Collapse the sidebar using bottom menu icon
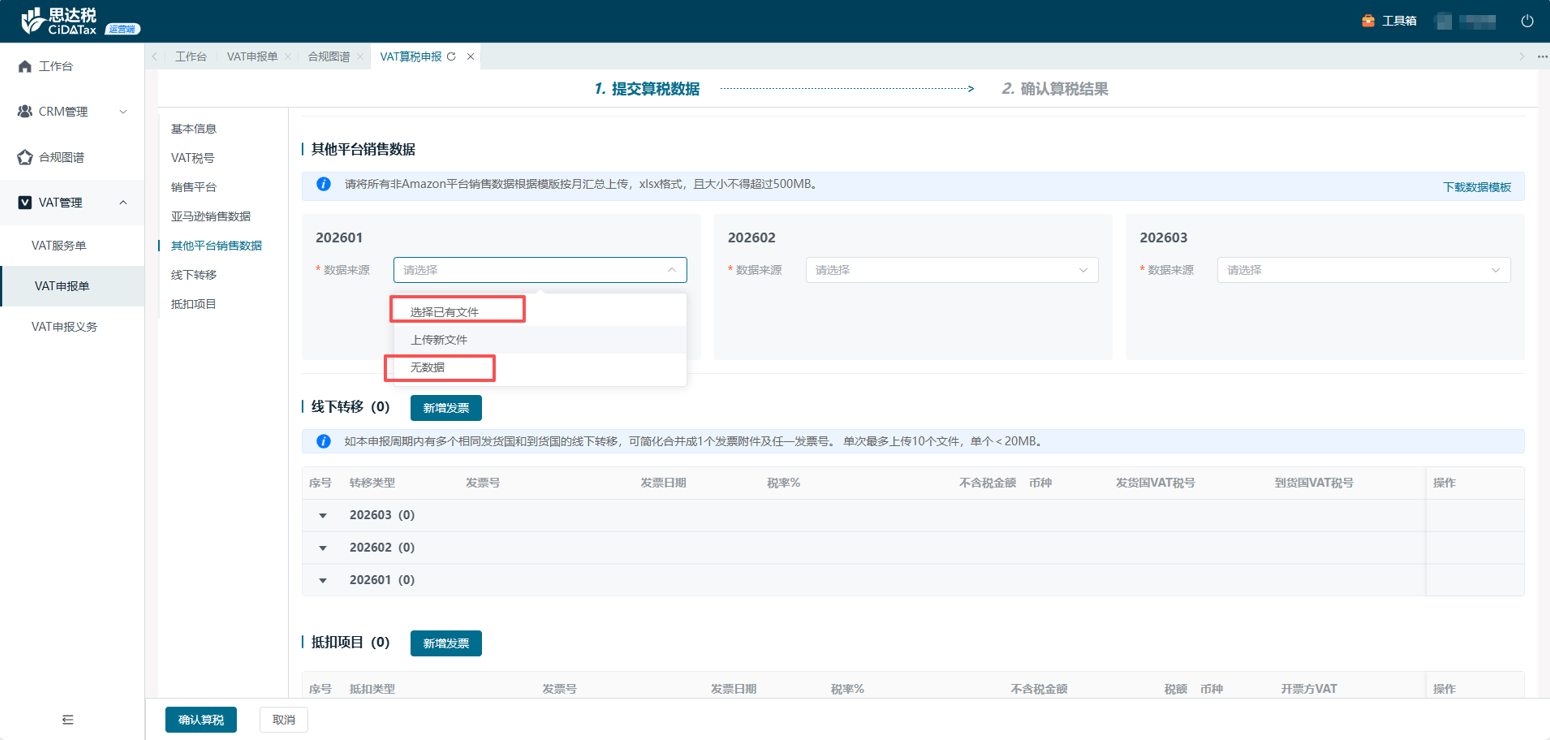 (68, 719)
